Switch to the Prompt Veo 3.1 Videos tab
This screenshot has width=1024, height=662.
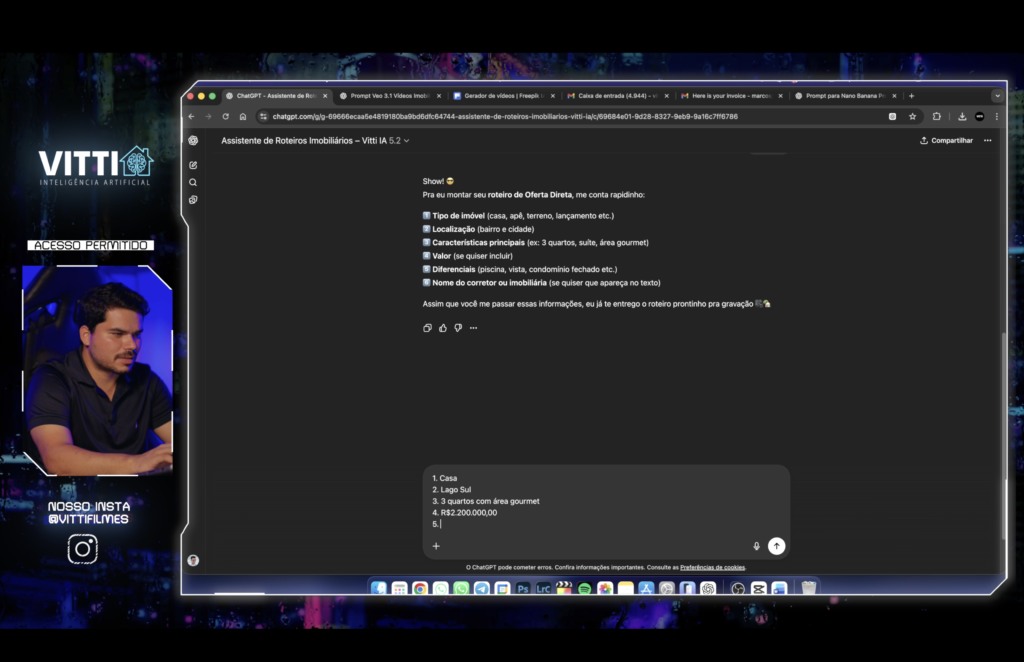(x=388, y=96)
